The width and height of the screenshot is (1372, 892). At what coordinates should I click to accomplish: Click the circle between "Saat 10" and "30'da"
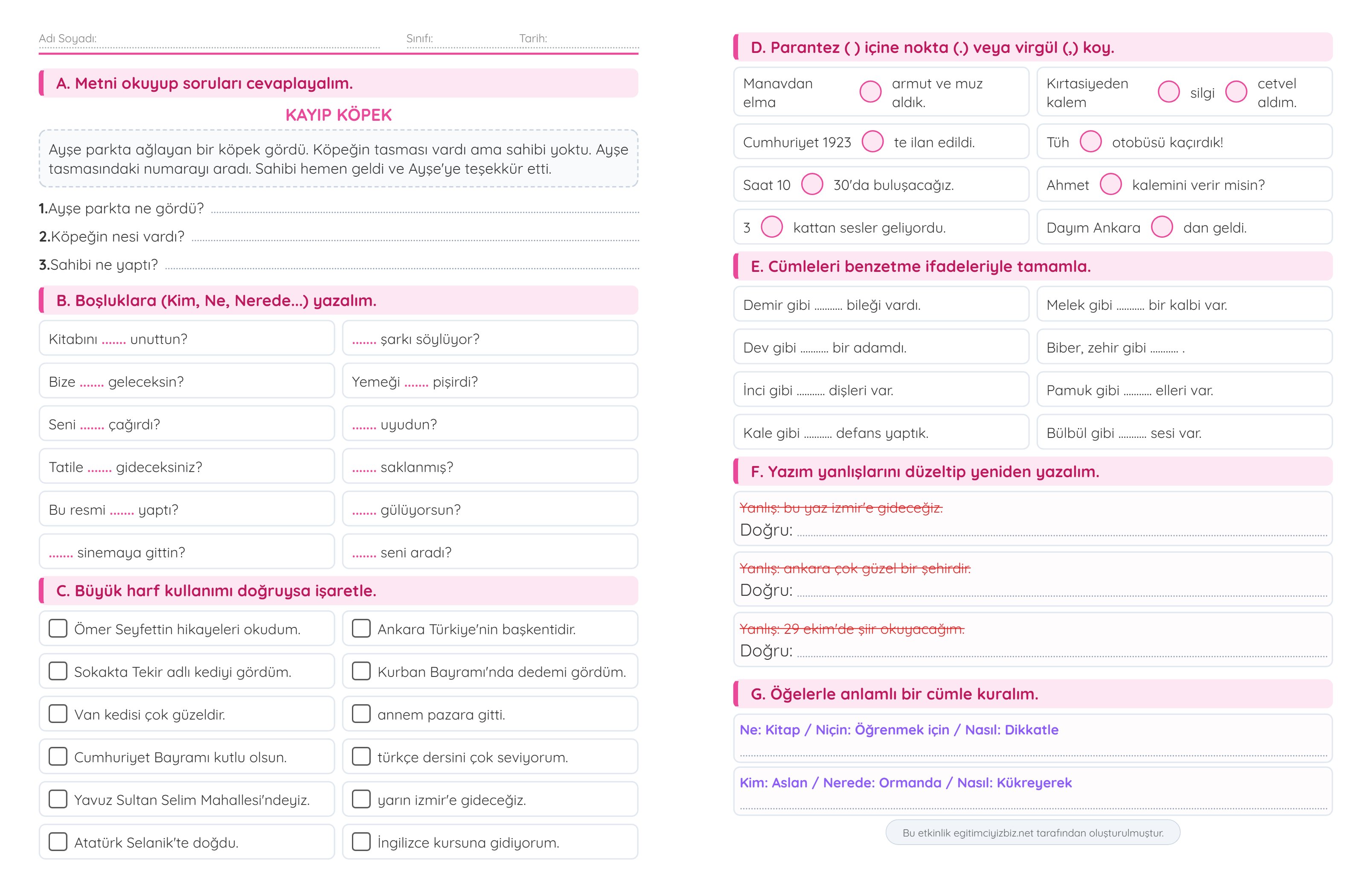812,184
